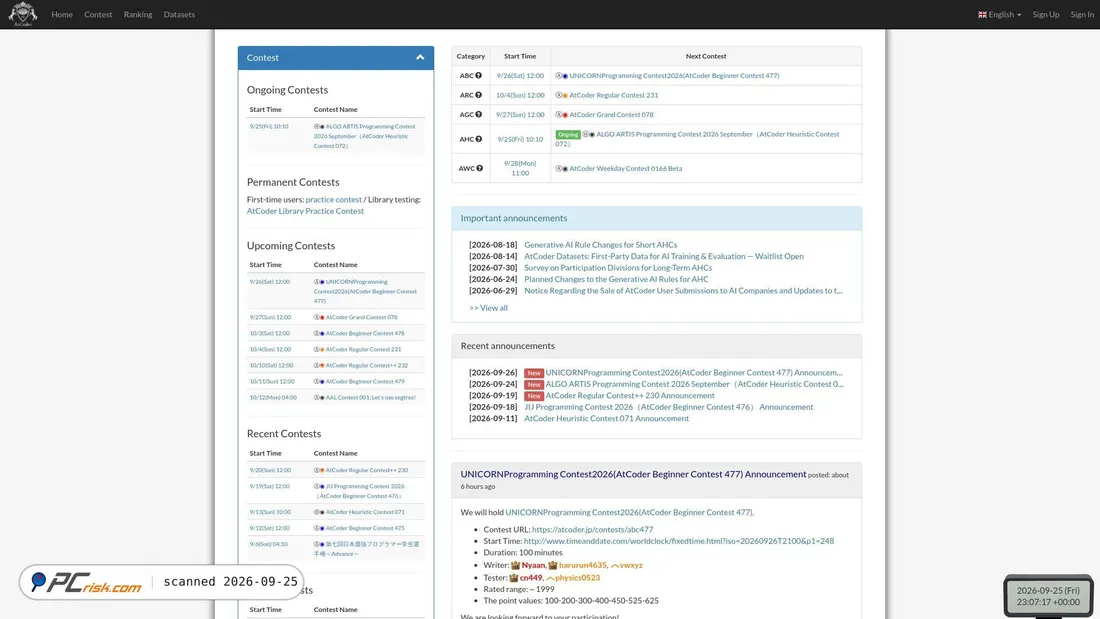
Task: Click the AtCoder logo in the navbar
Action: pos(22,14)
